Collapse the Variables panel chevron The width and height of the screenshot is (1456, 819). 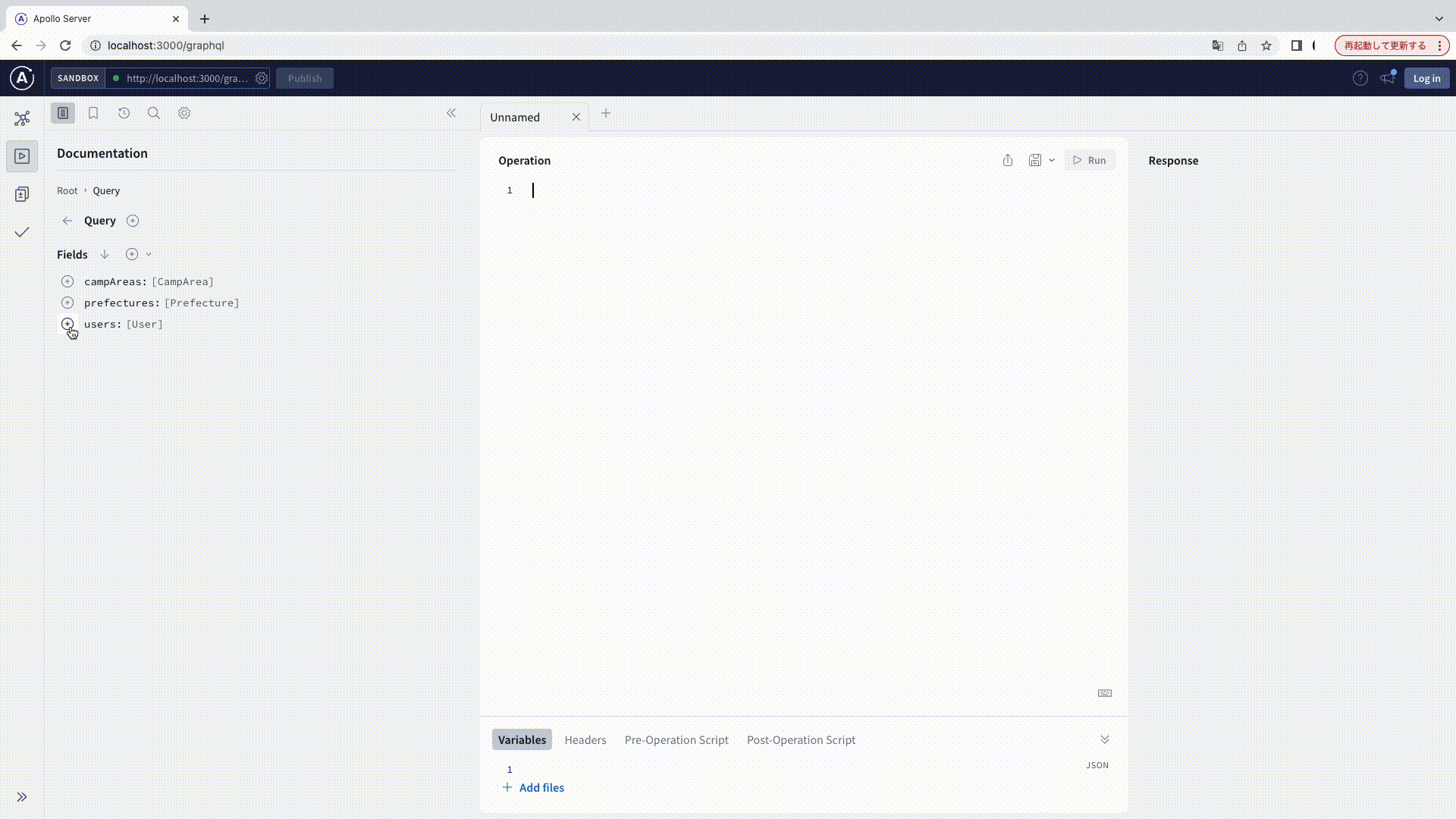point(1105,739)
